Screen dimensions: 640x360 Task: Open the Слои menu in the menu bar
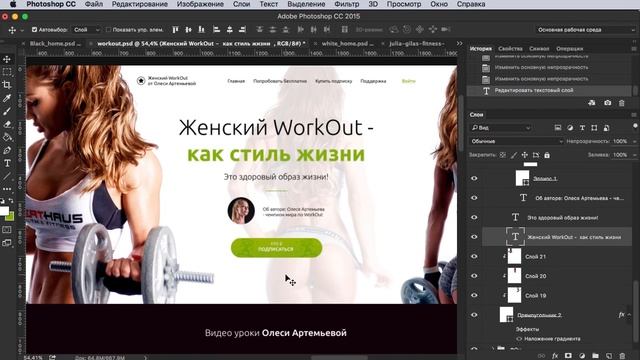[241, 4]
